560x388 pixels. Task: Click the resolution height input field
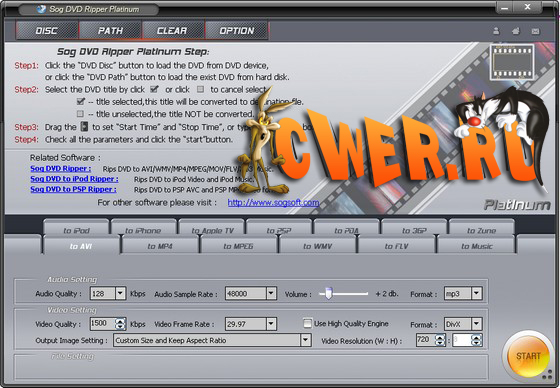coord(462,340)
